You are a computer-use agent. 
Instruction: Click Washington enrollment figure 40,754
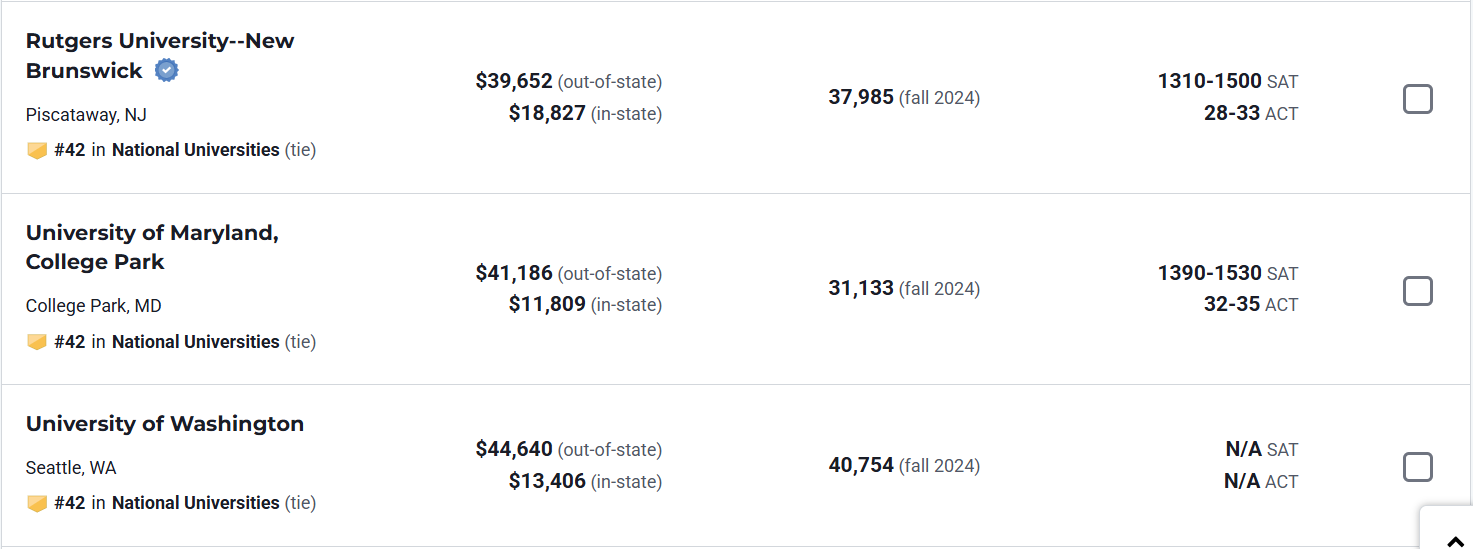coord(861,465)
